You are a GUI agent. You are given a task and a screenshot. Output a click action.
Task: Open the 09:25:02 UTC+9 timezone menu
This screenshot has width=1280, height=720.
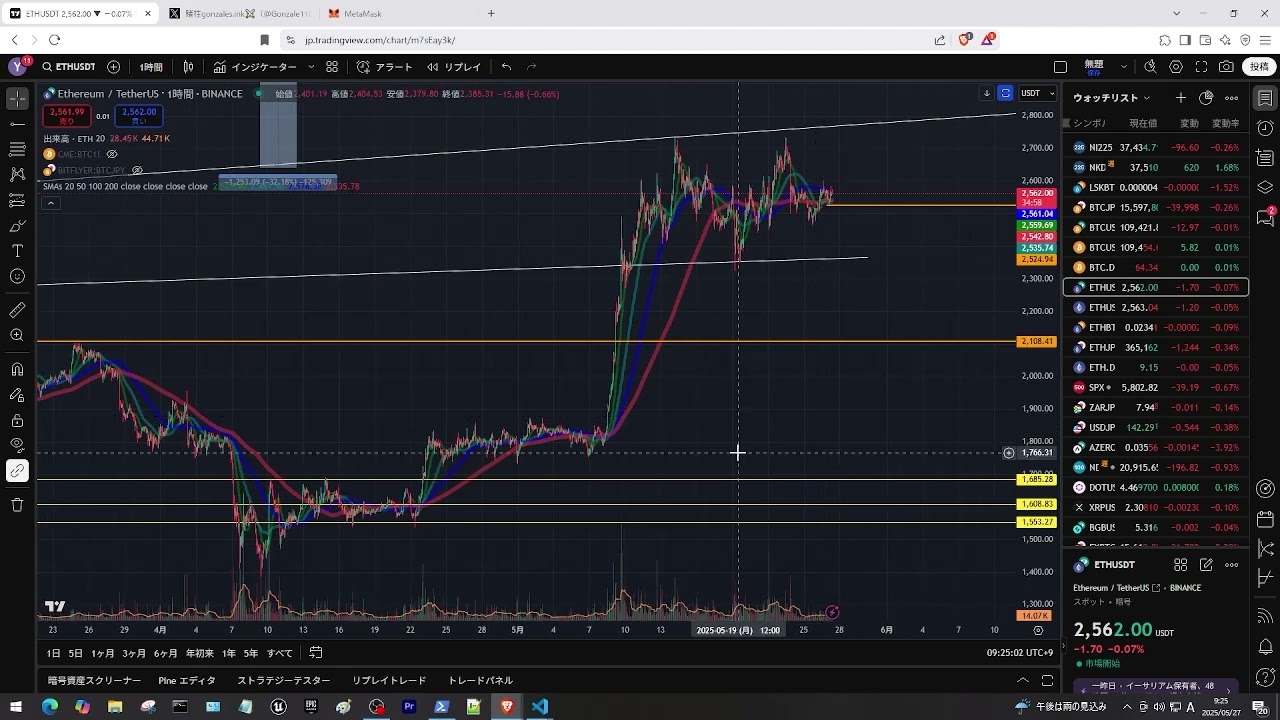pos(1019,653)
